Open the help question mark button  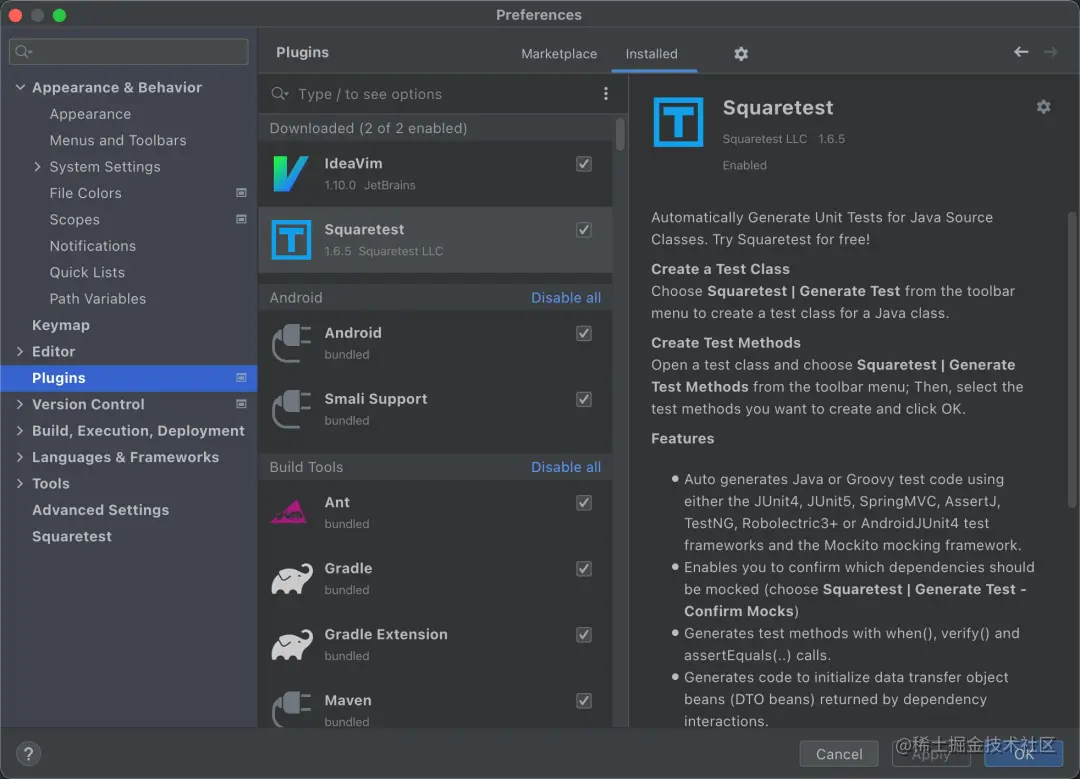(28, 754)
